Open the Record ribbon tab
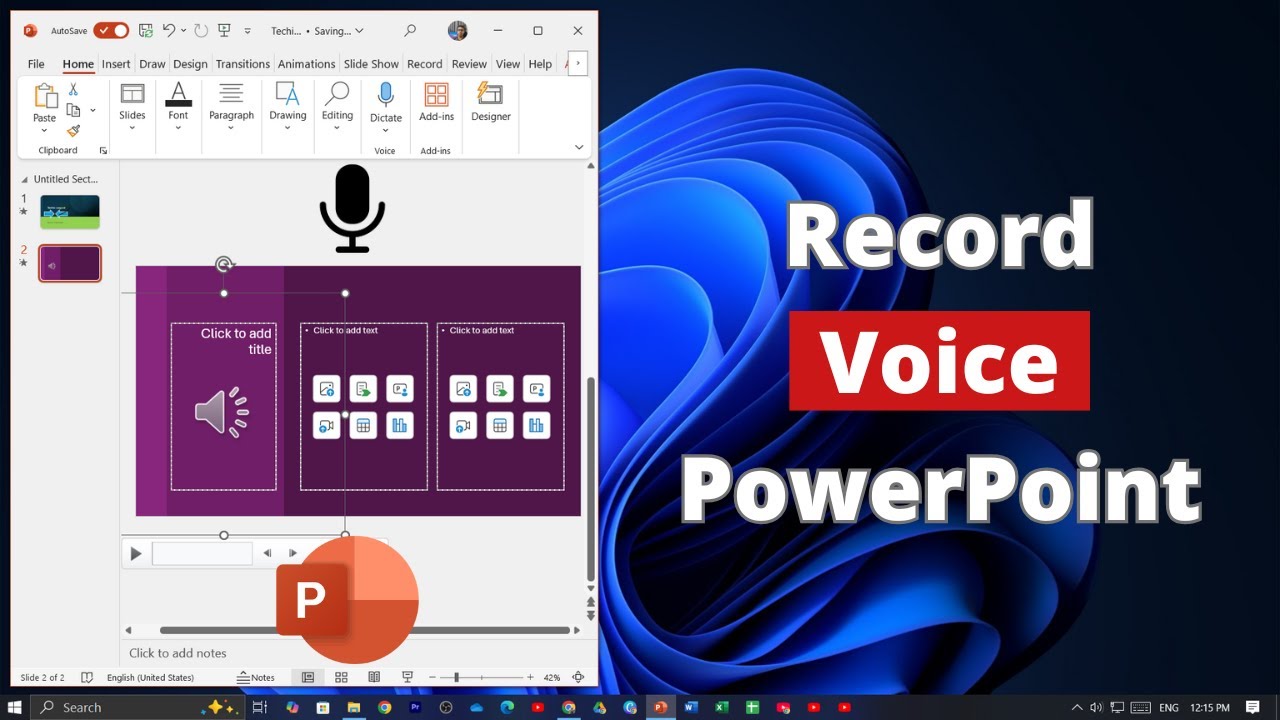This screenshot has width=1280, height=720. click(424, 64)
